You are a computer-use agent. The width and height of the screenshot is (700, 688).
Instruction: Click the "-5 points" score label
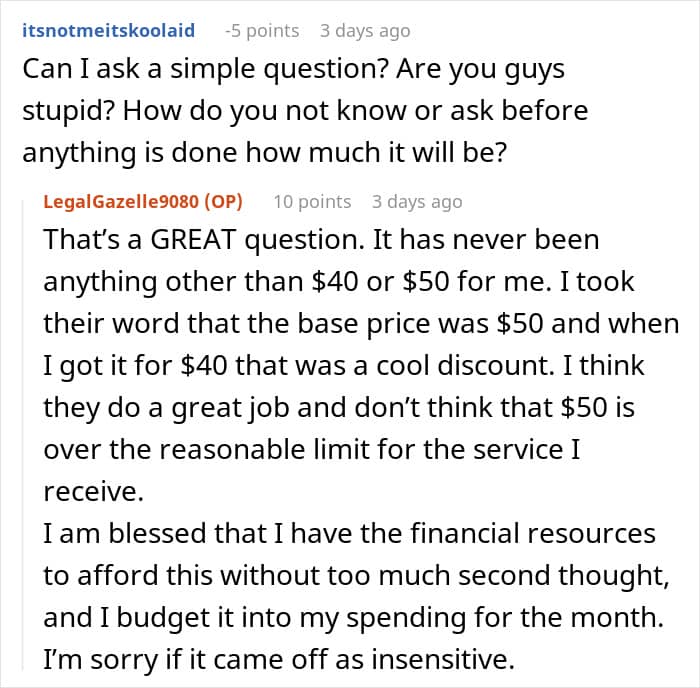tap(262, 31)
